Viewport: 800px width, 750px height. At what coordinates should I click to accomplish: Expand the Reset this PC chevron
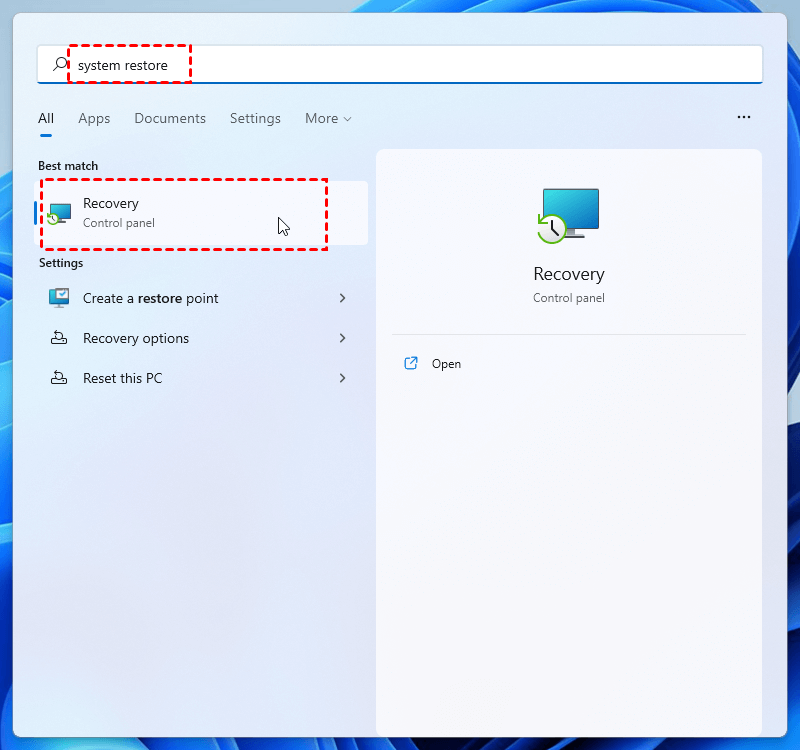pos(342,378)
